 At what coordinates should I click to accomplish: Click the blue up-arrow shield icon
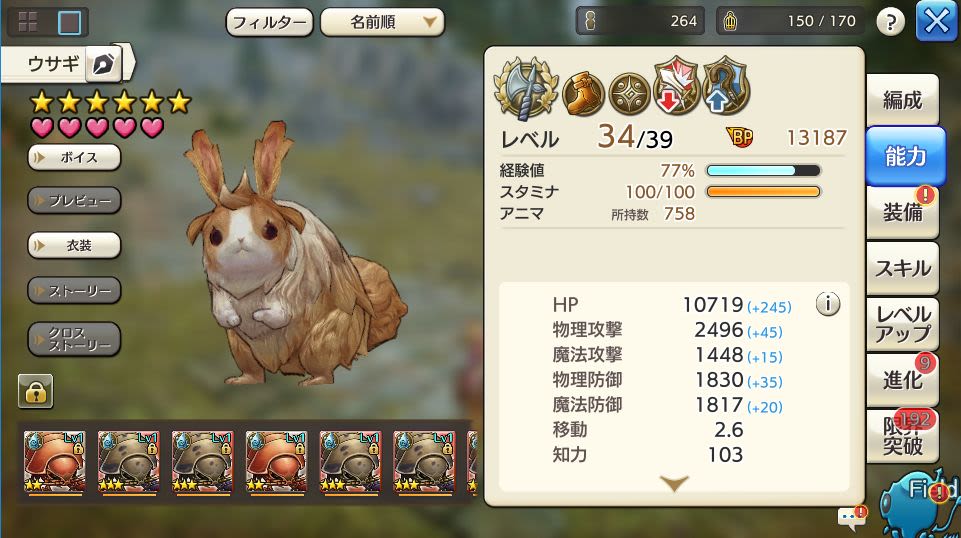pos(726,85)
